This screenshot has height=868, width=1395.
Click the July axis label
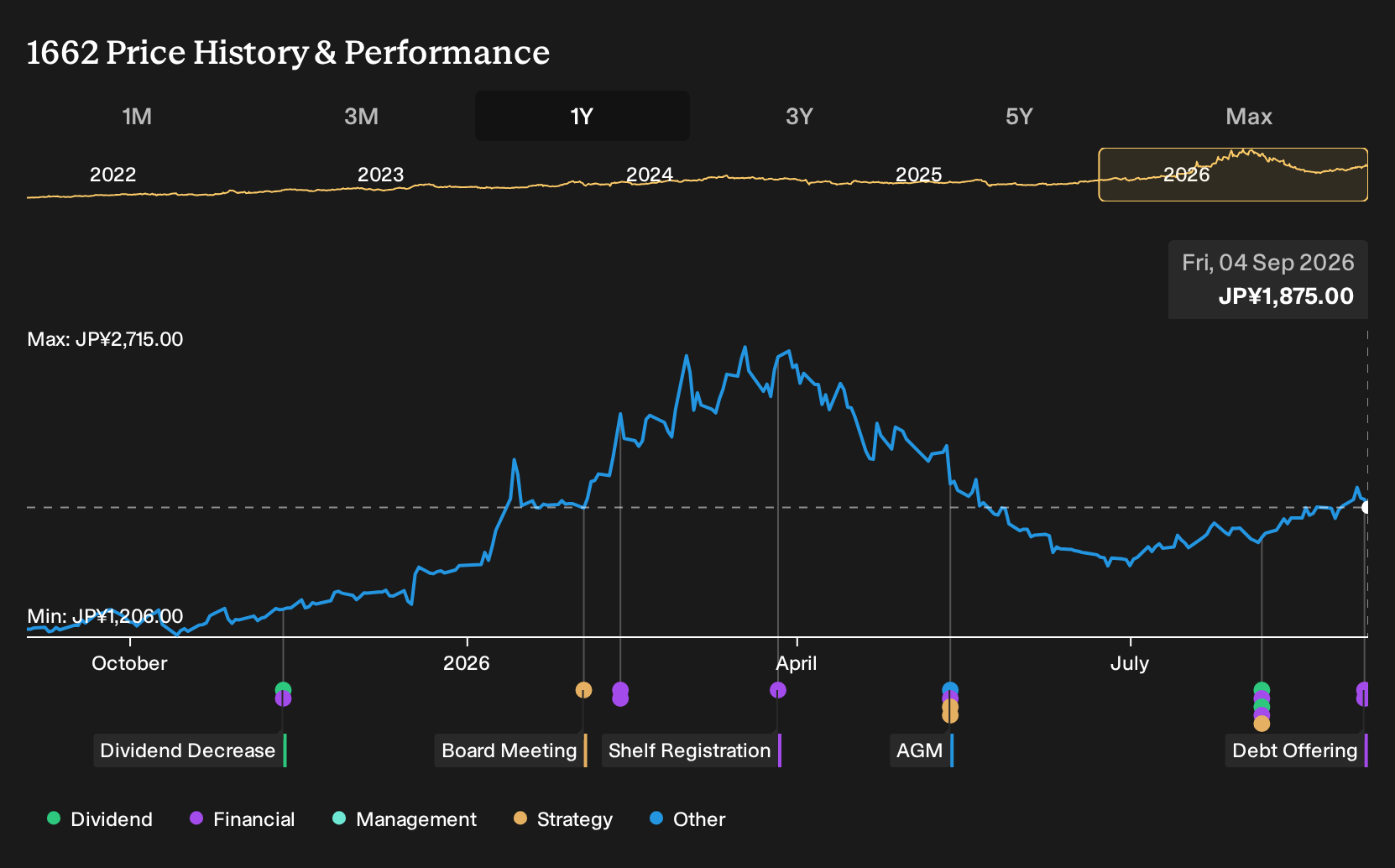coord(1130,663)
